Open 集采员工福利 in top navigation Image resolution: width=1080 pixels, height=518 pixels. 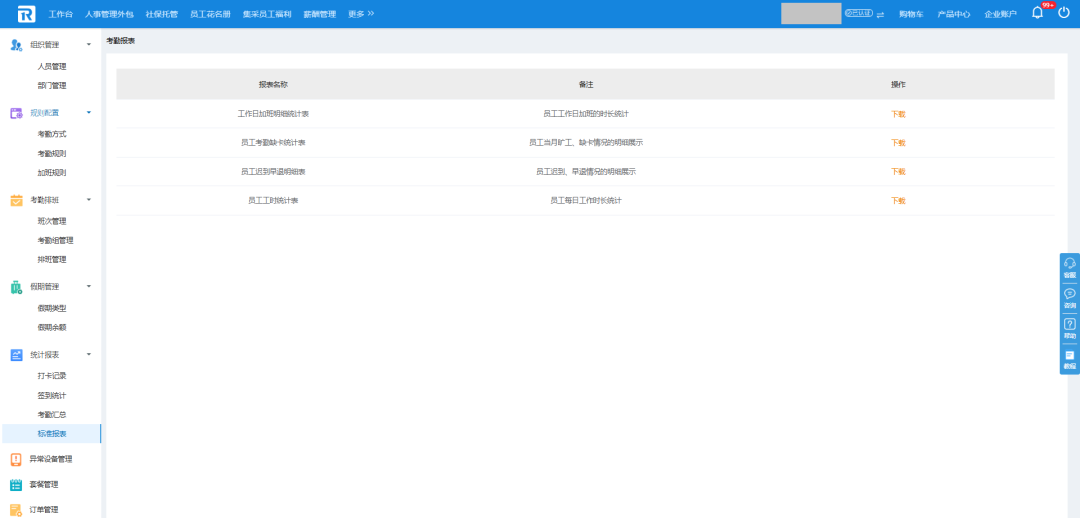click(267, 14)
